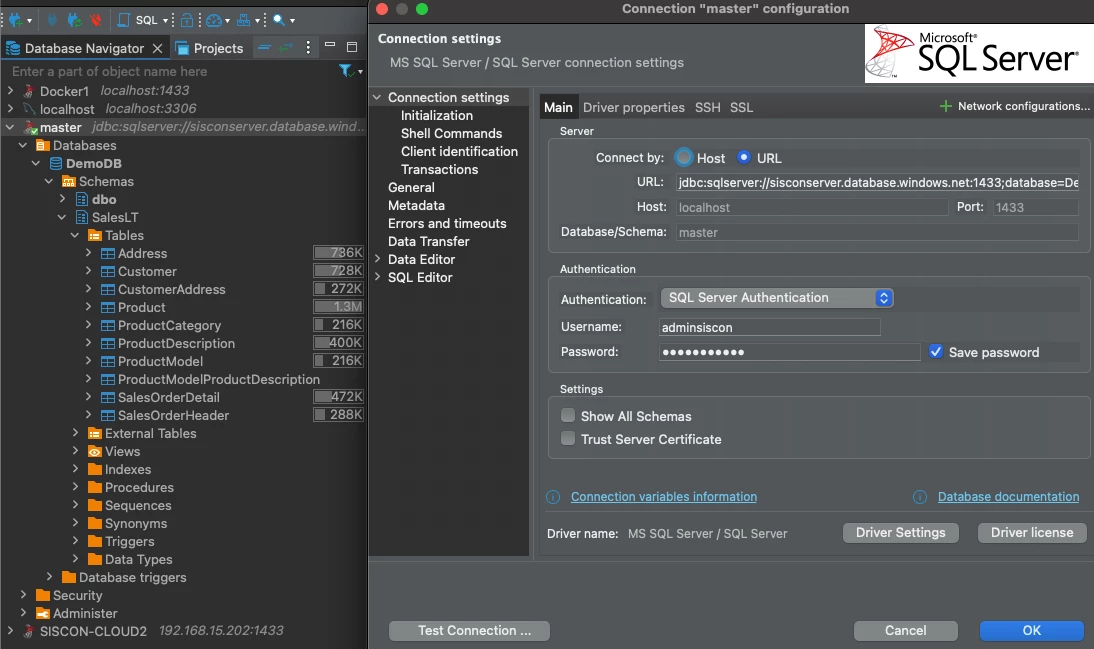Click the Administer folder icon
This screenshot has height=649, width=1094.
pos(43,613)
